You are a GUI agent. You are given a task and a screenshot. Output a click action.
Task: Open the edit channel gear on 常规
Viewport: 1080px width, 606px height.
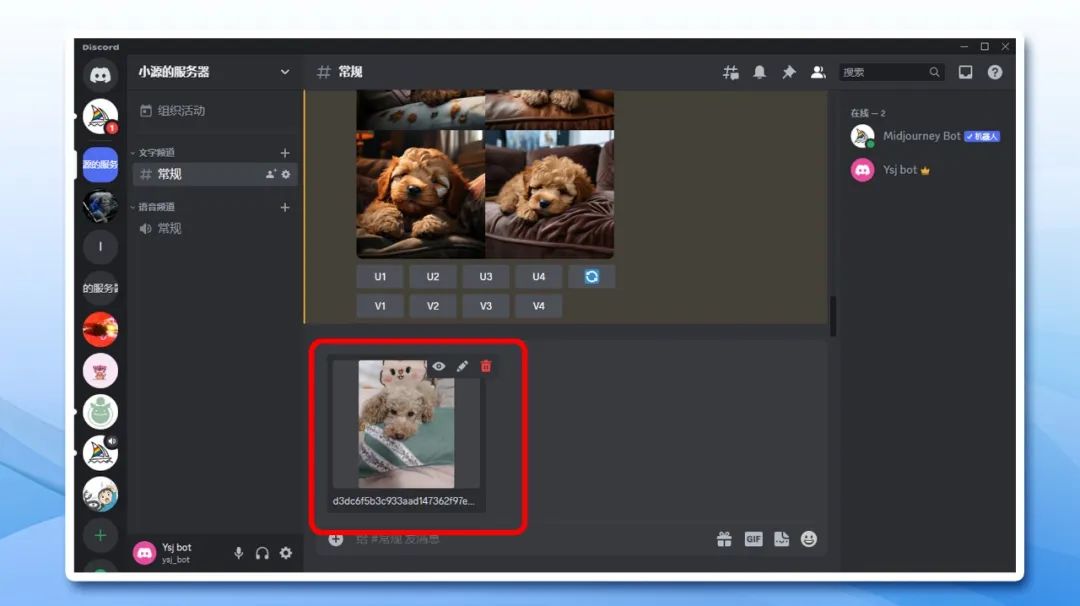coord(286,174)
